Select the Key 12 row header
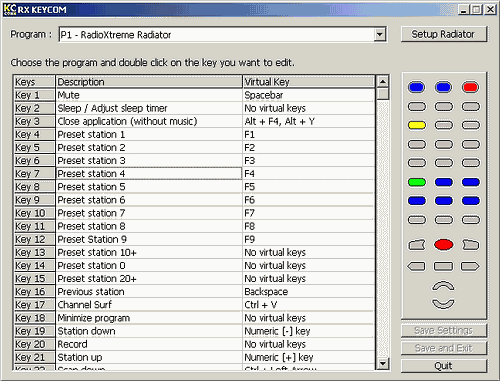 click(x=34, y=239)
